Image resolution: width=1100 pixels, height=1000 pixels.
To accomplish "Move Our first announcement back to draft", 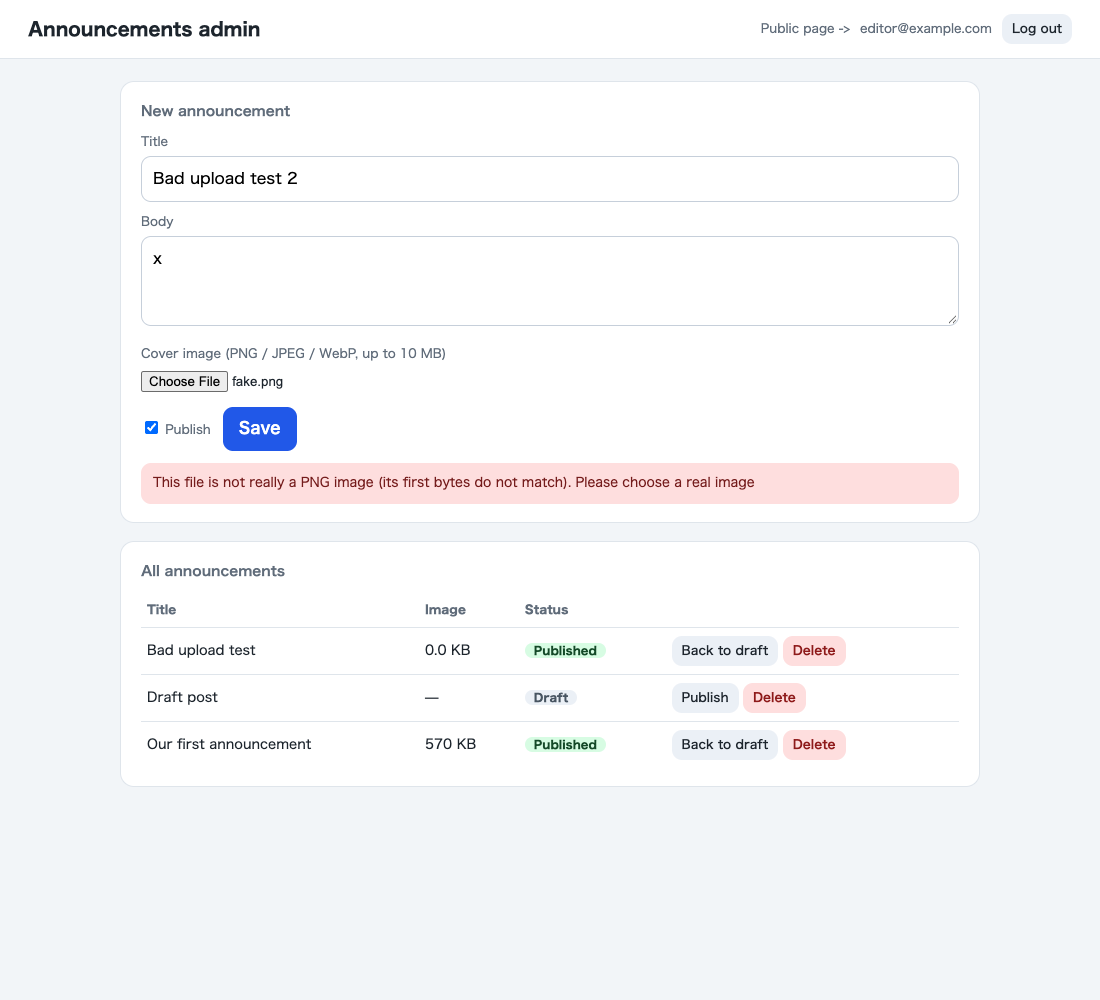I will [725, 745].
